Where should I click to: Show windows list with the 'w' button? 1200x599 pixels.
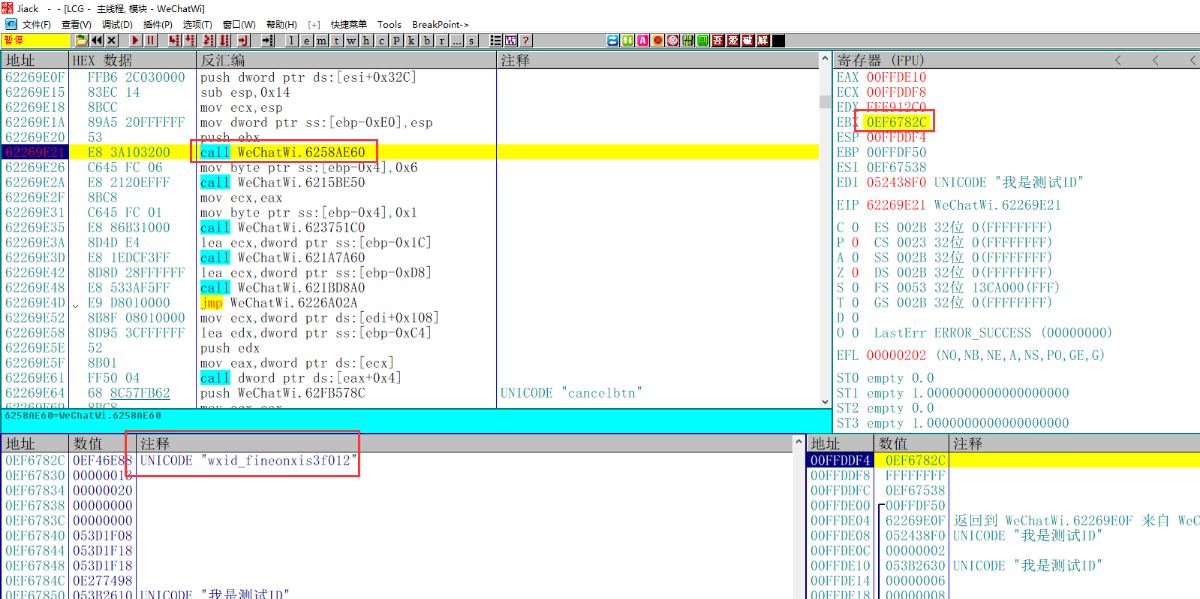click(351, 40)
